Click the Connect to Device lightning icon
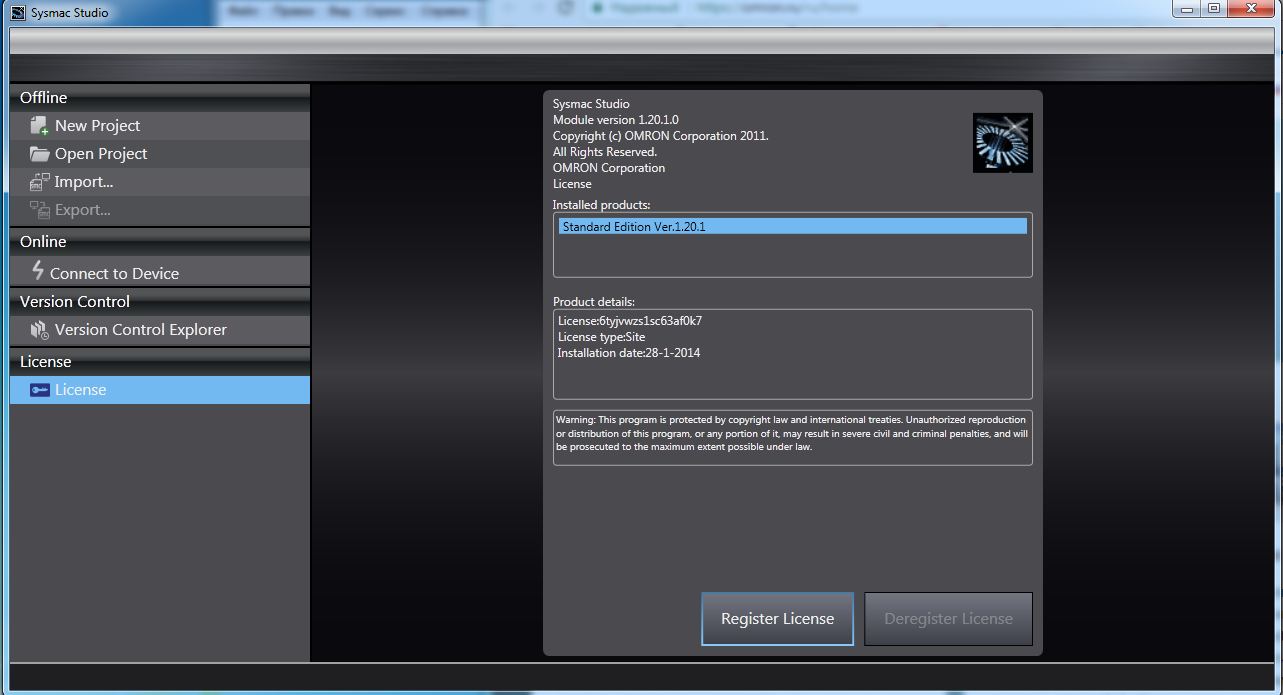Viewport: 1283px width, 695px height. [x=38, y=271]
